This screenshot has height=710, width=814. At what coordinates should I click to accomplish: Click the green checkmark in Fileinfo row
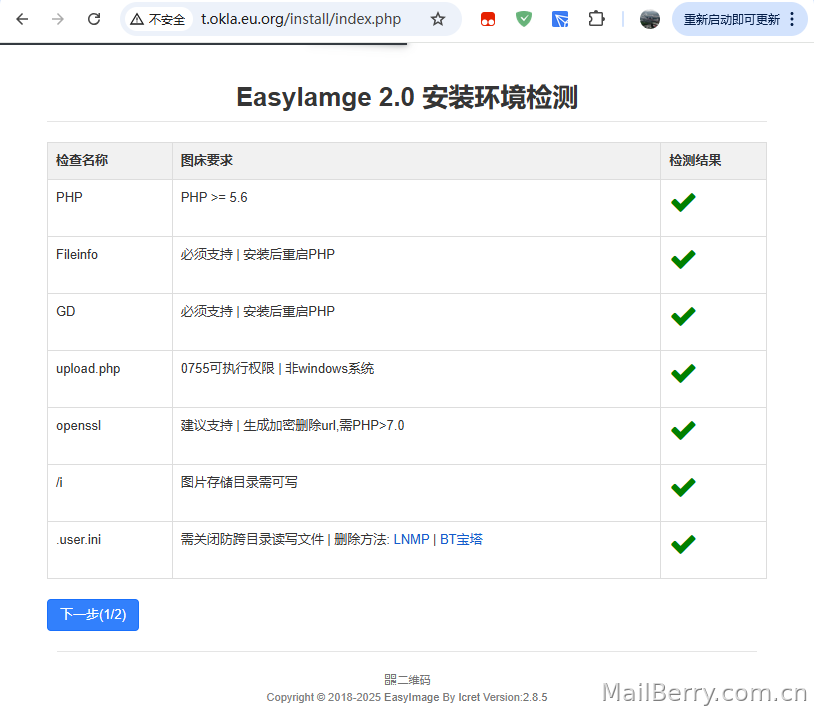click(683, 260)
